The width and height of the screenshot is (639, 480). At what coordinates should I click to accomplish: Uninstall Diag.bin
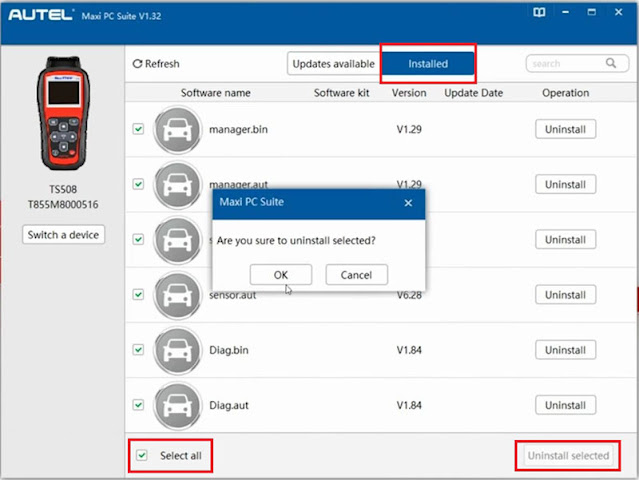[566, 350]
